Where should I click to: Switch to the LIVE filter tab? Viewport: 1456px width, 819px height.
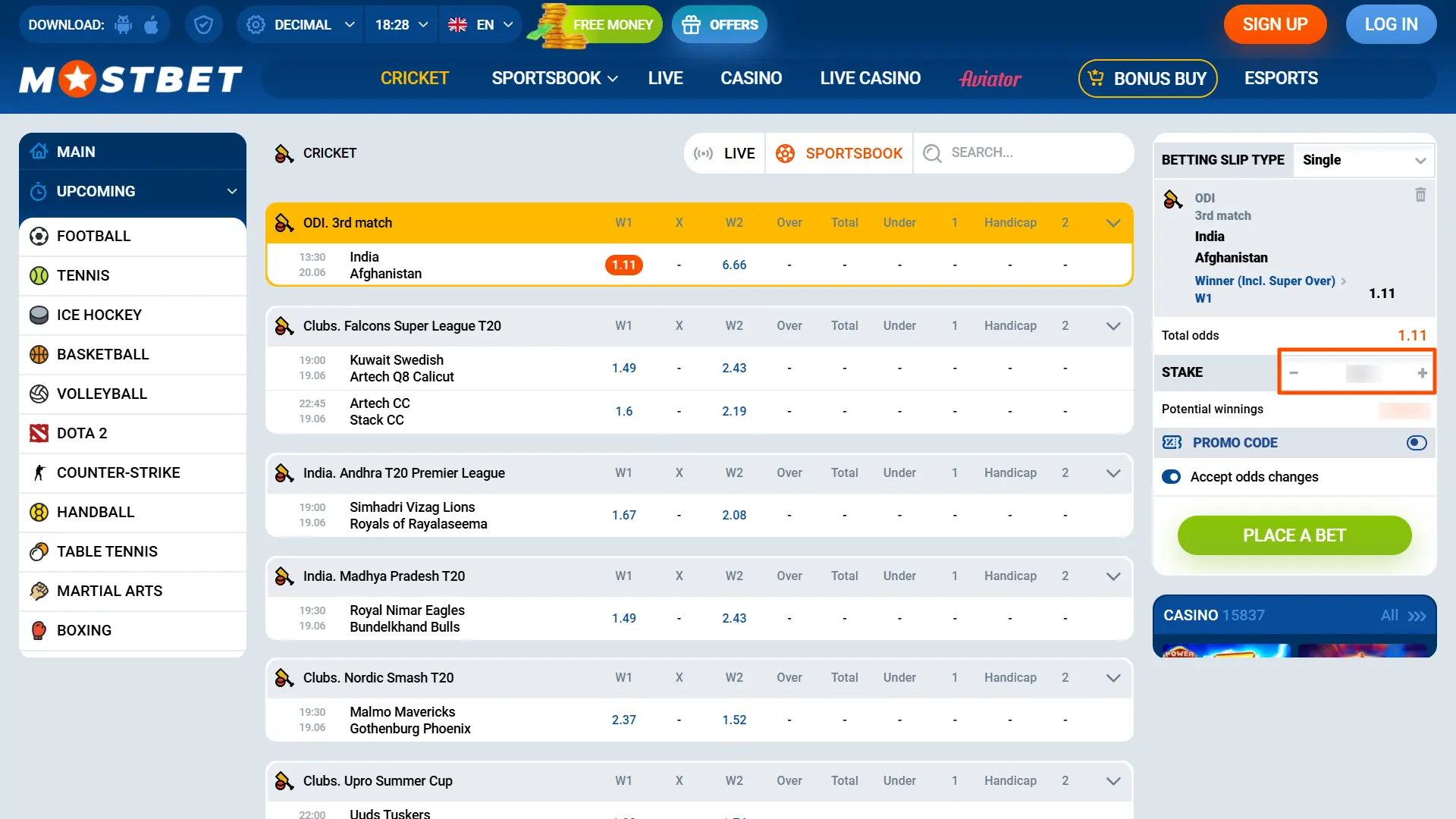pos(725,153)
